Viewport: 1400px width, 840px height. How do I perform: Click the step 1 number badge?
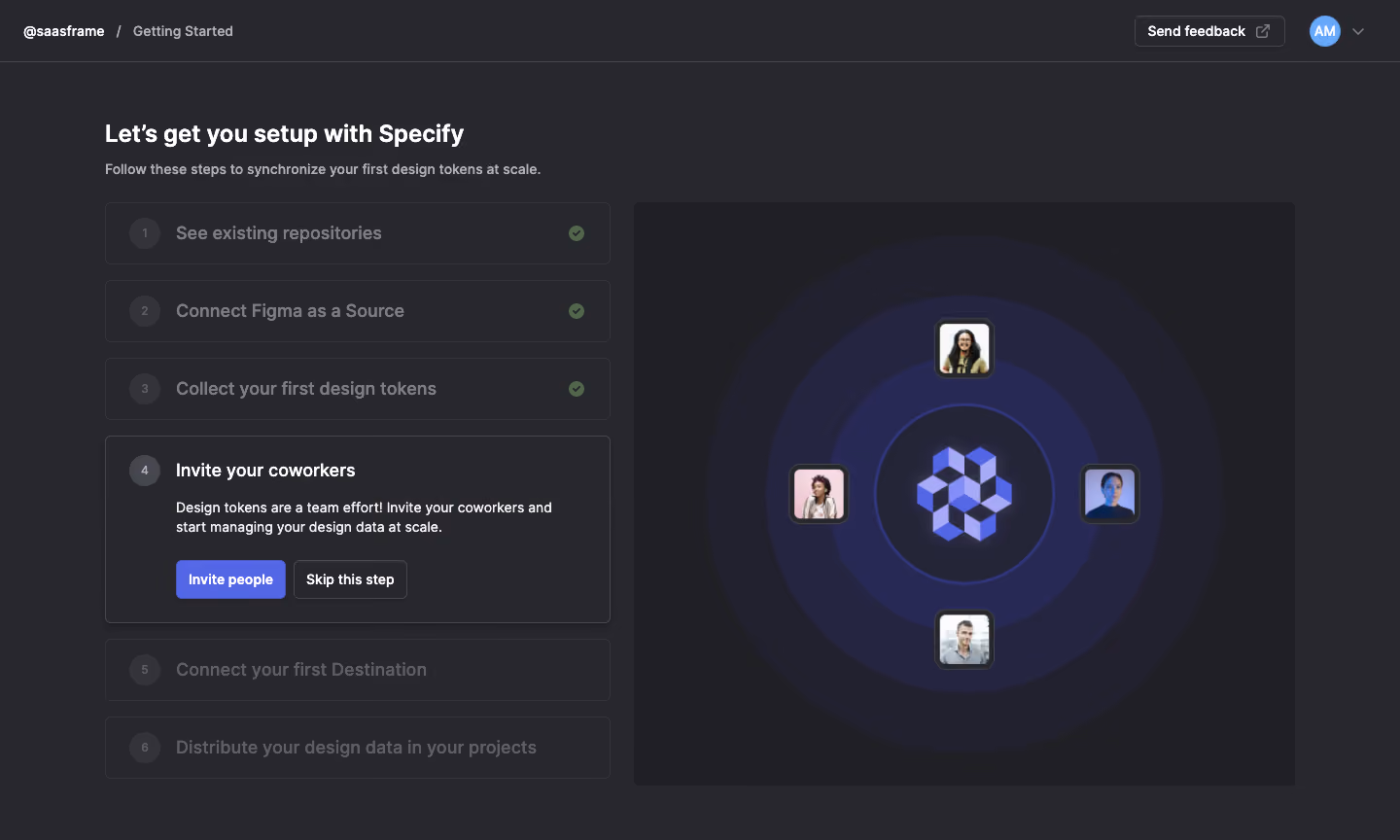[x=145, y=233]
